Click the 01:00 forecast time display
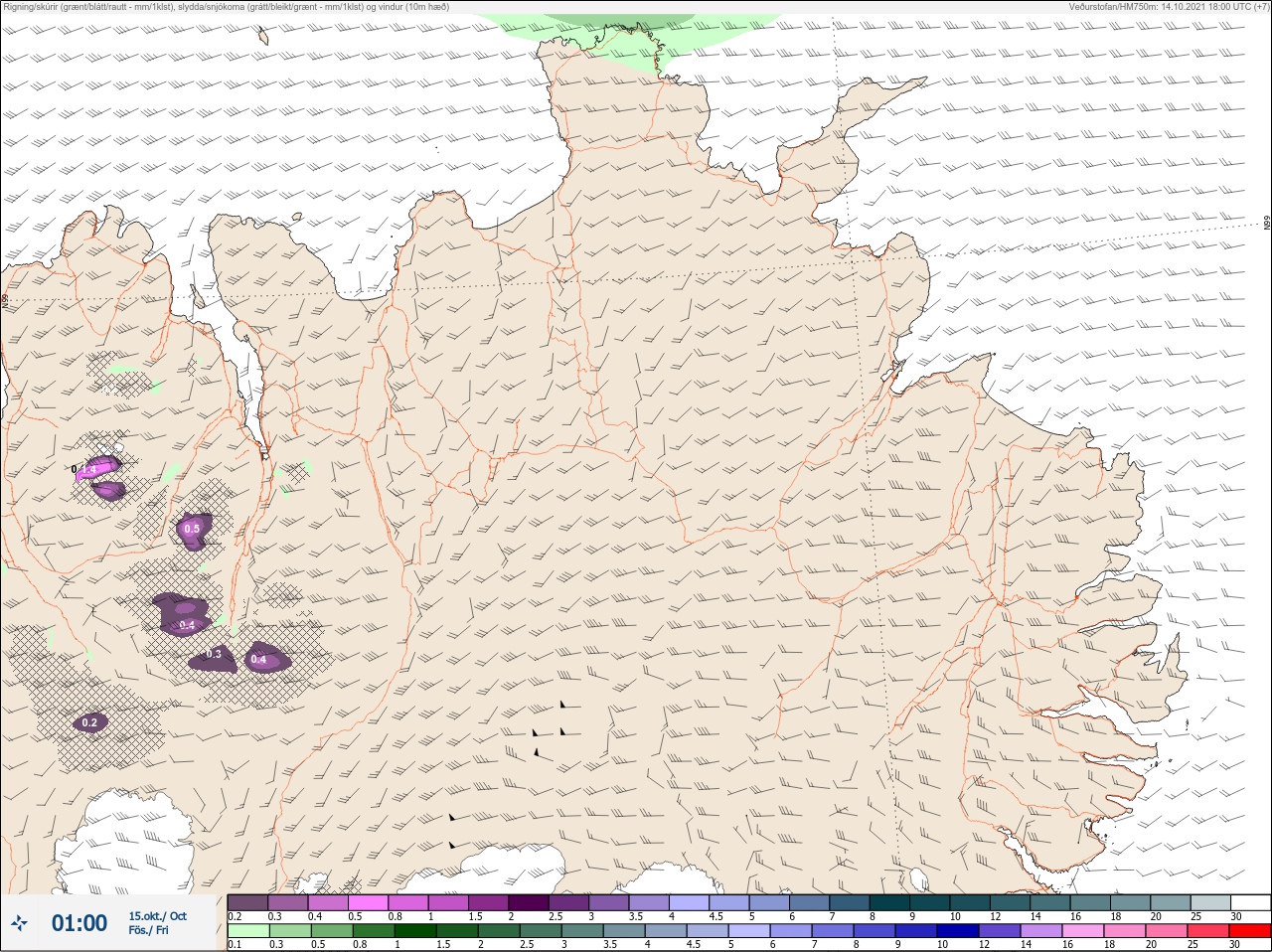The width and height of the screenshot is (1272, 952). coord(79,923)
